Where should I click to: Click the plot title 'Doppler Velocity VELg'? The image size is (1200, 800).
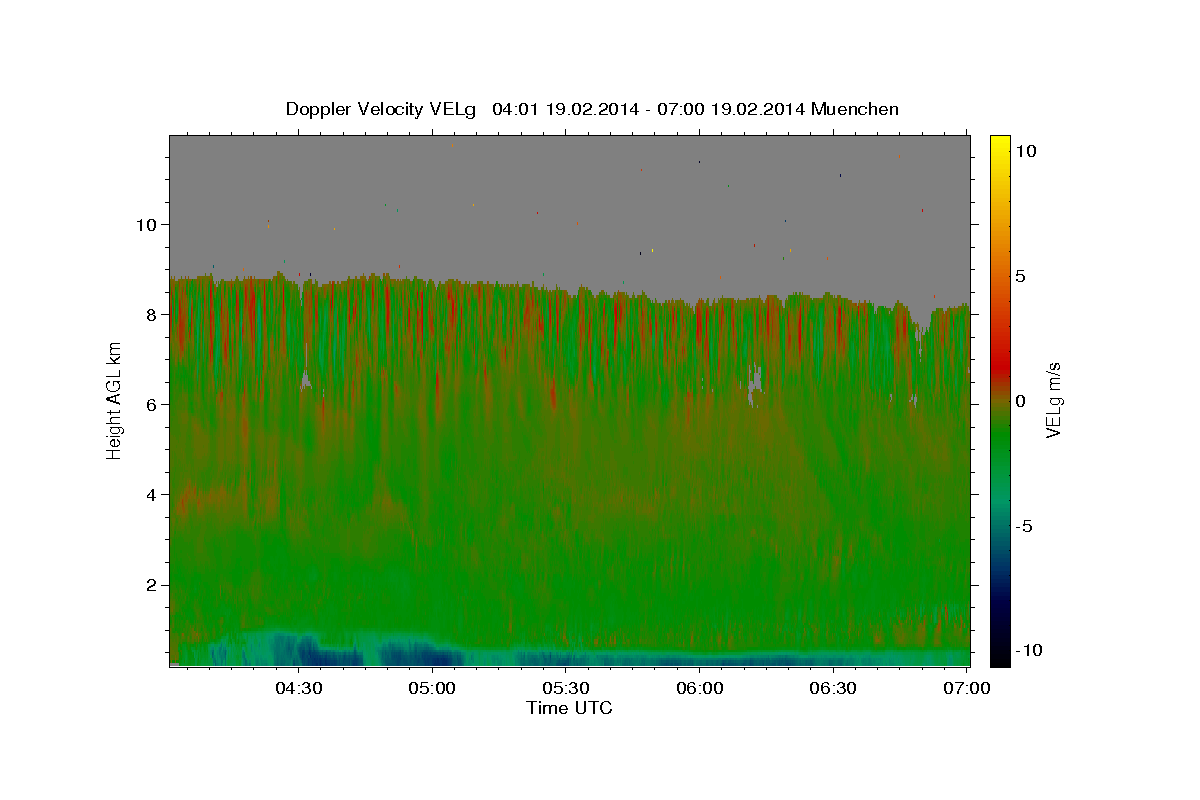pos(380,109)
